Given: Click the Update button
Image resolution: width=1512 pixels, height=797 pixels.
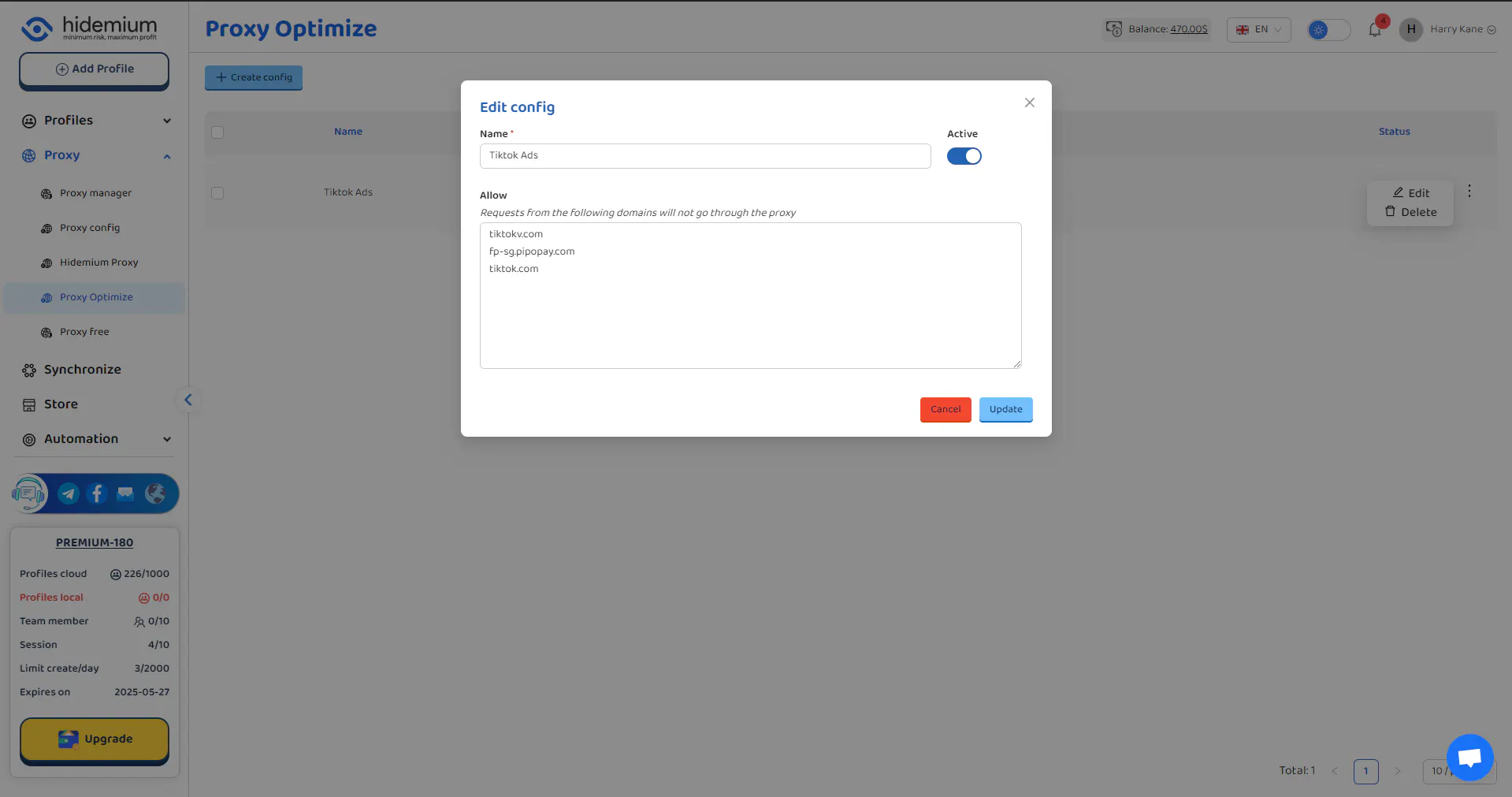Looking at the screenshot, I should pyautogui.click(x=1005, y=409).
